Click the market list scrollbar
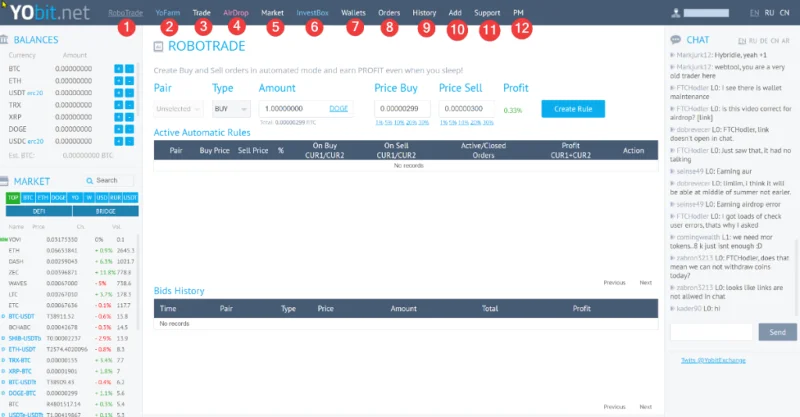 click(x=138, y=282)
